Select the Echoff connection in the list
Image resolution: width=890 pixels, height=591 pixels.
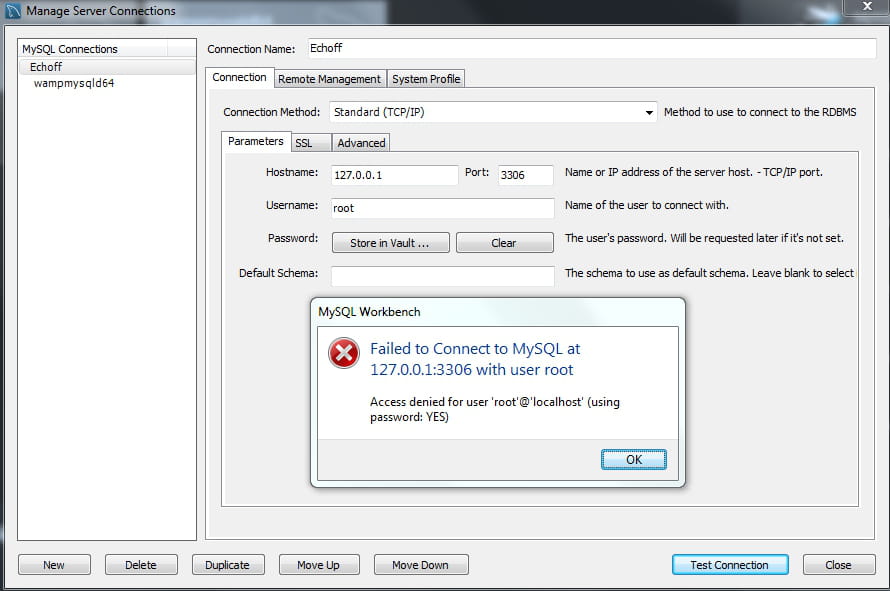coord(107,67)
